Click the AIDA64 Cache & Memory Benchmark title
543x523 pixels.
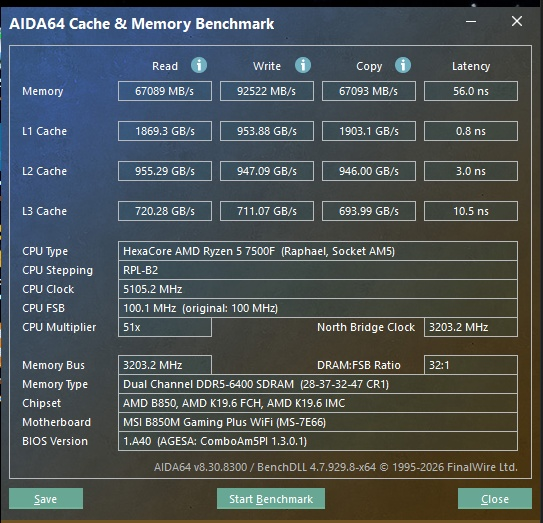click(x=142, y=24)
